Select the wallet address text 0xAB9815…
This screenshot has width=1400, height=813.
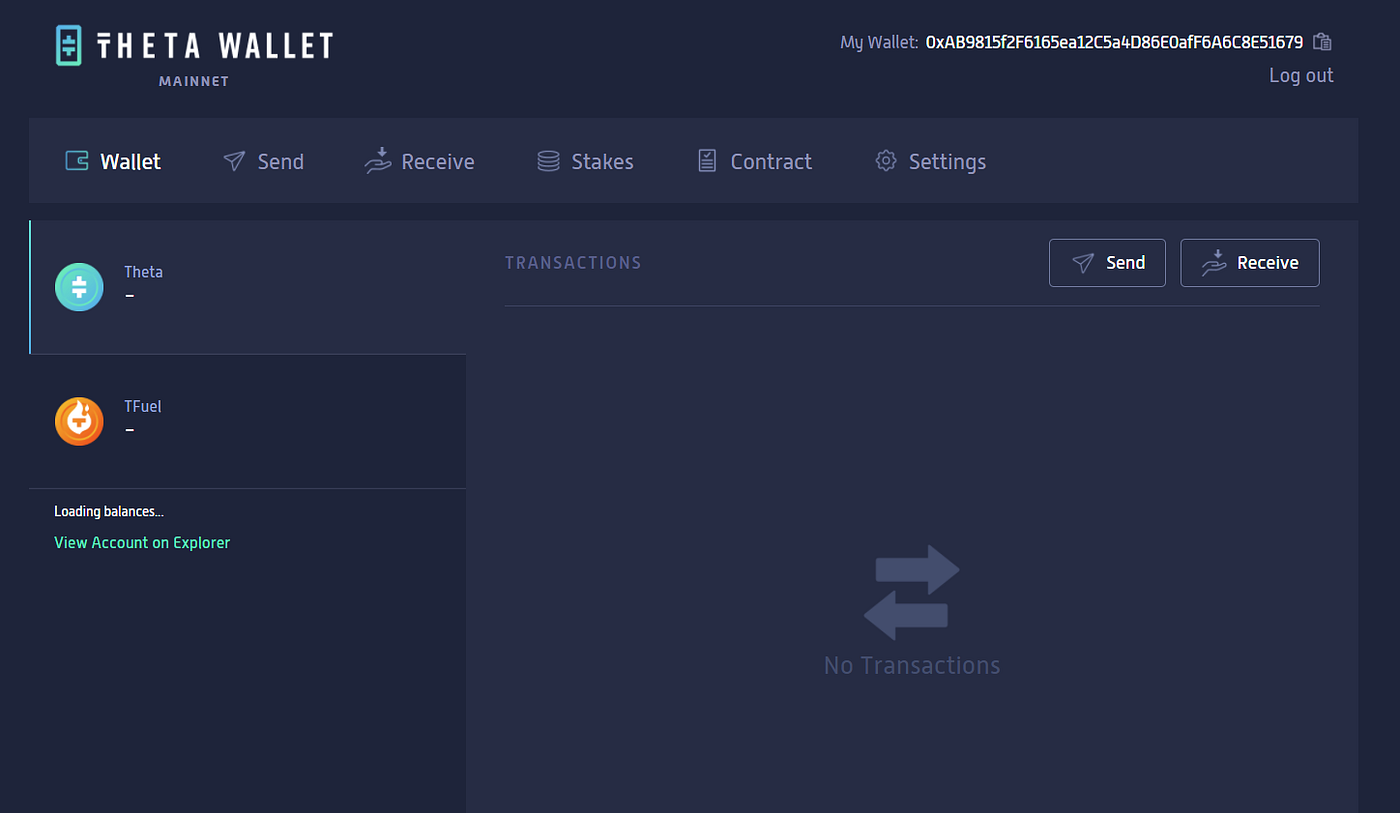point(1114,42)
